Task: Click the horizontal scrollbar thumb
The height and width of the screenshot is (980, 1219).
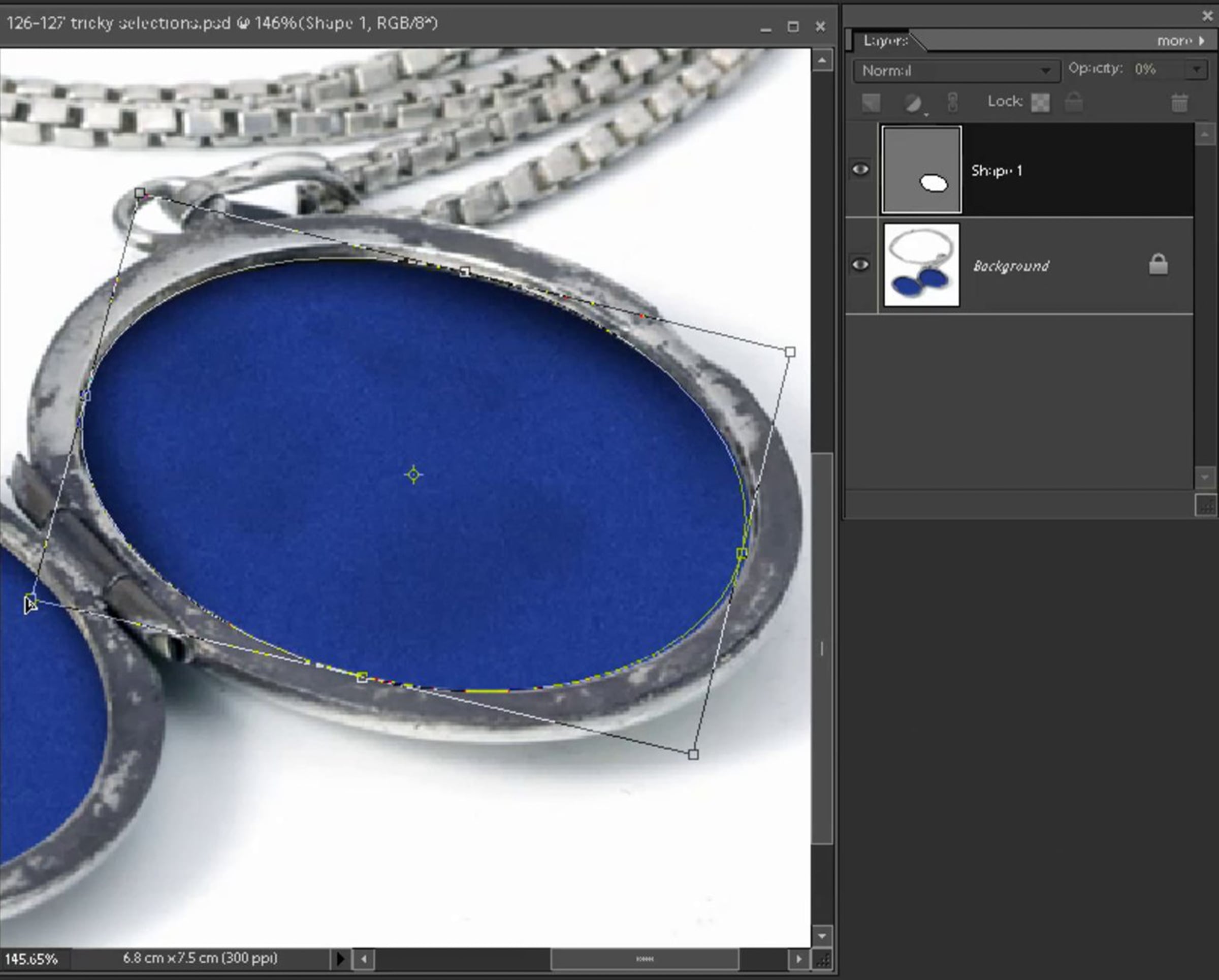Action: point(645,959)
